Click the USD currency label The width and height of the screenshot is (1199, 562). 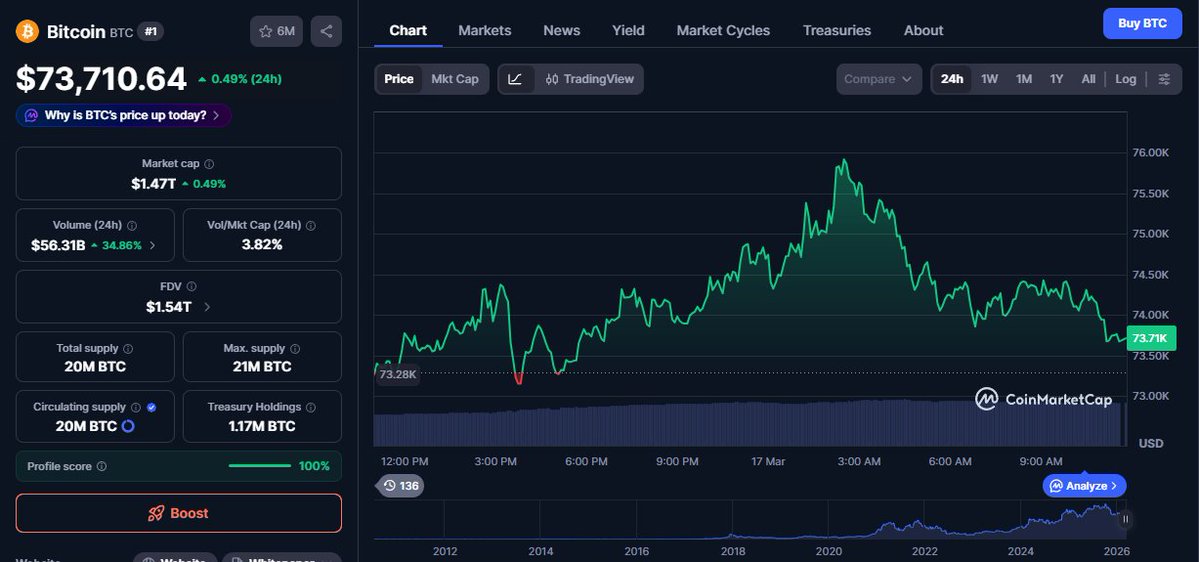point(1151,443)
